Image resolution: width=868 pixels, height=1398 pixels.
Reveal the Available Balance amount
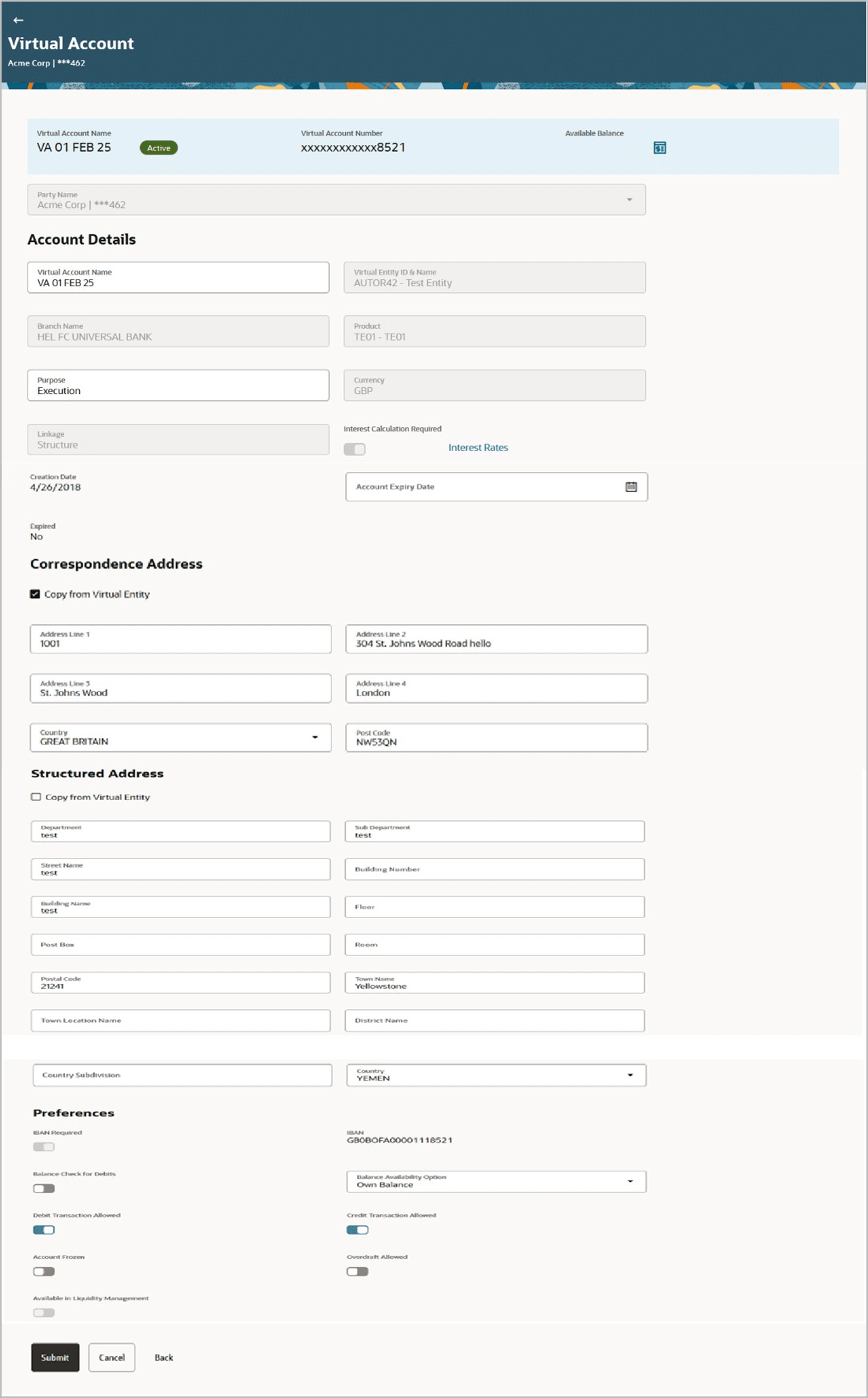click(660, 148)
